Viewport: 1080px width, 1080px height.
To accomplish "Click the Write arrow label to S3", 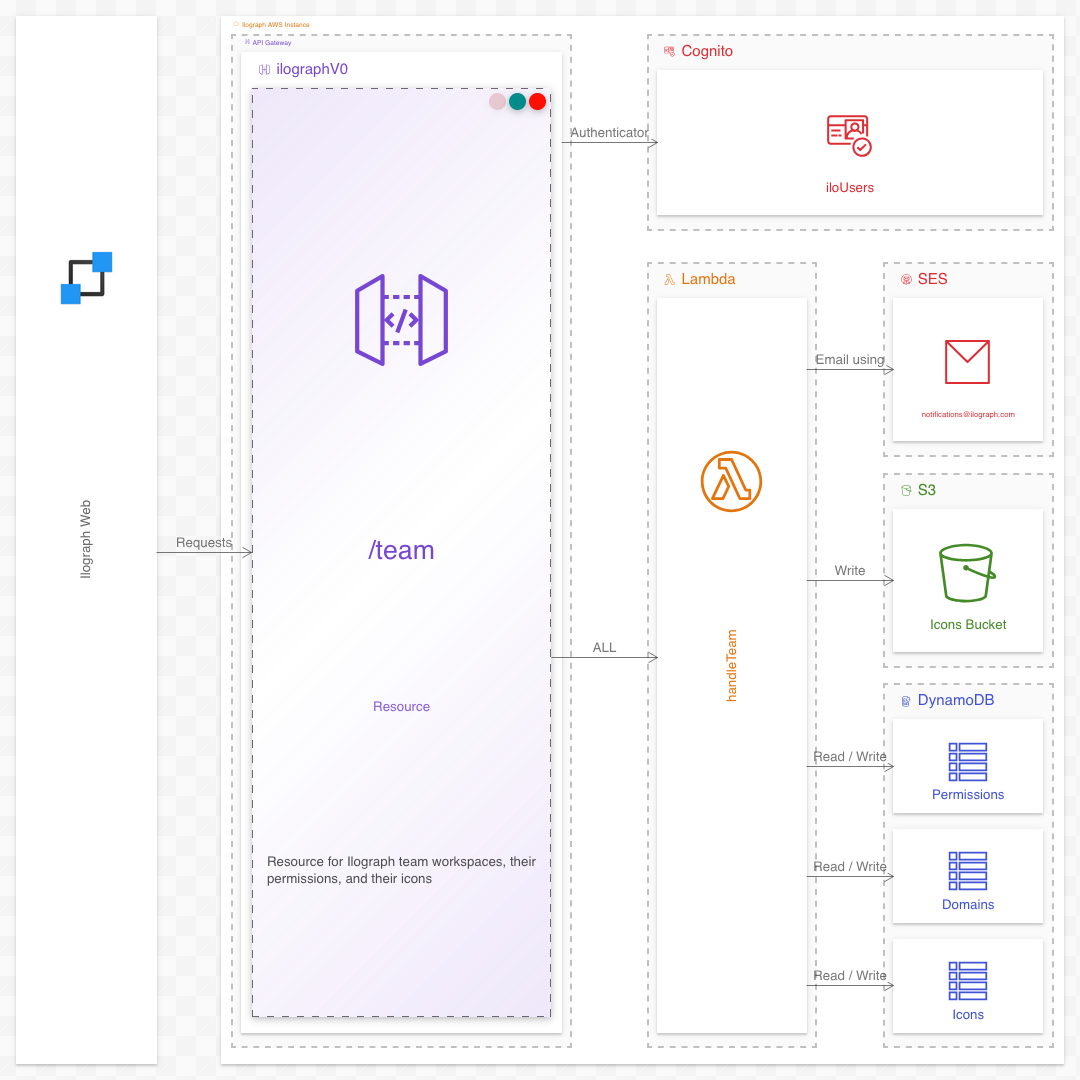I will 849,570.
